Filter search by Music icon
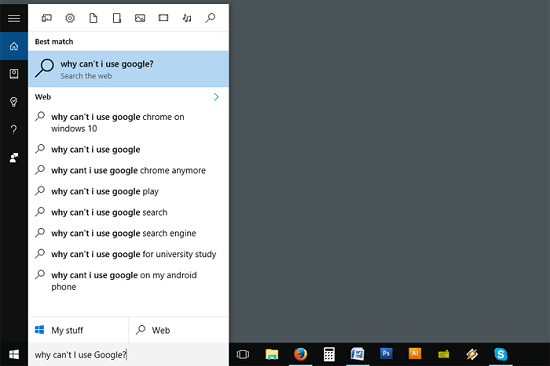The height and width of the screenshot is (366, 550). click(187, 18)
